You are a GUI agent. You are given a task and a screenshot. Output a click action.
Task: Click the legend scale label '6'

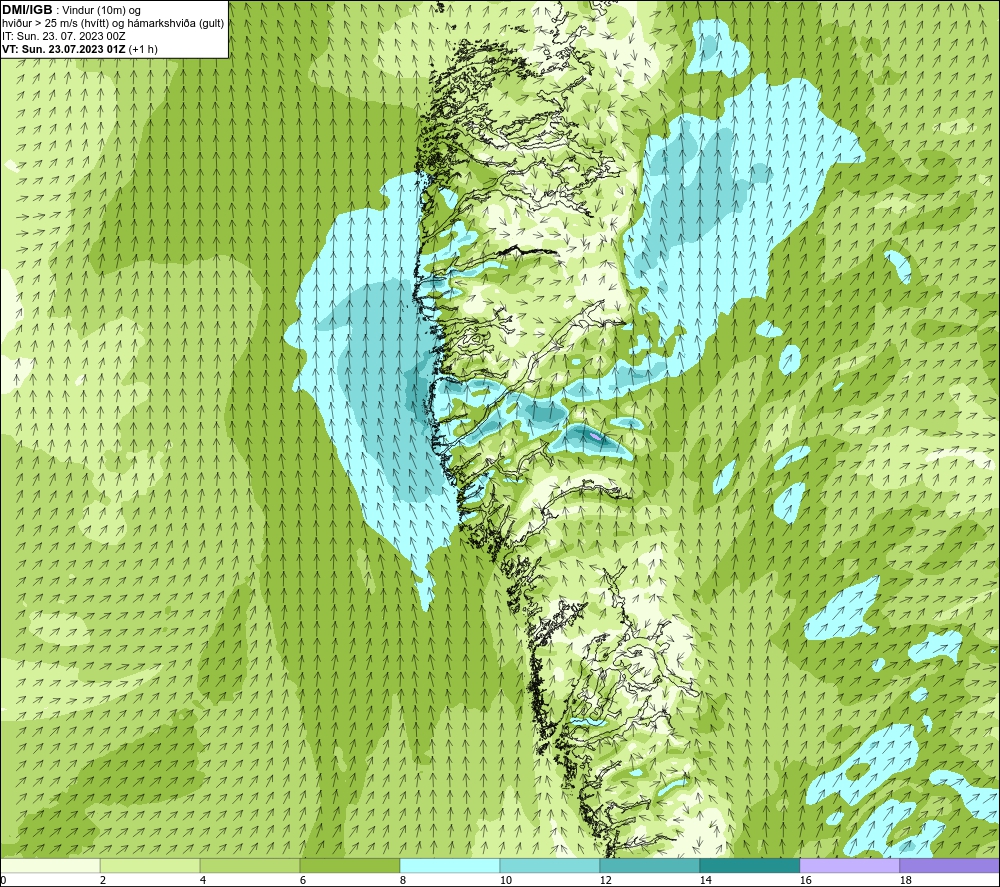pos(303,880)
